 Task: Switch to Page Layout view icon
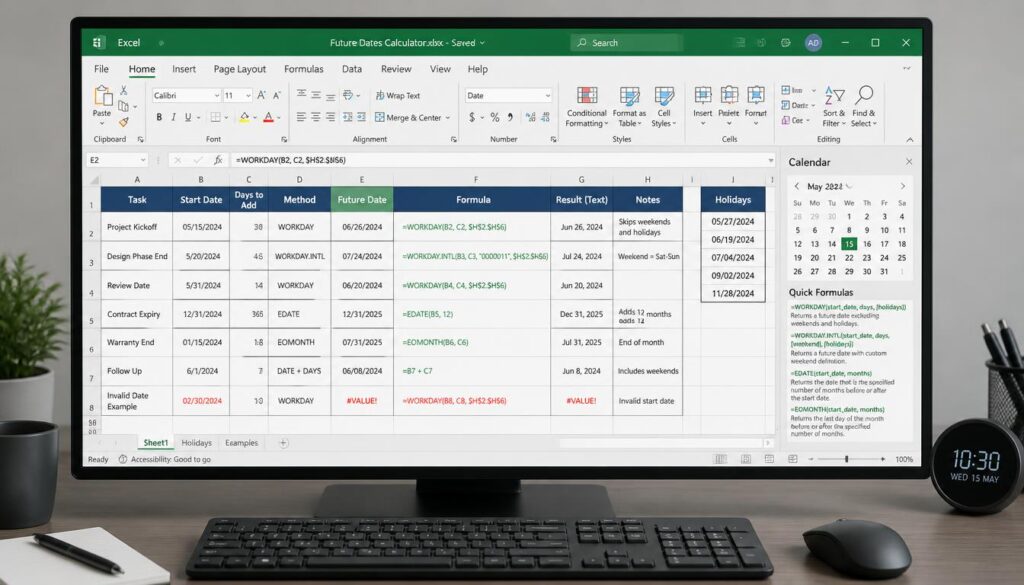point(745,460)
